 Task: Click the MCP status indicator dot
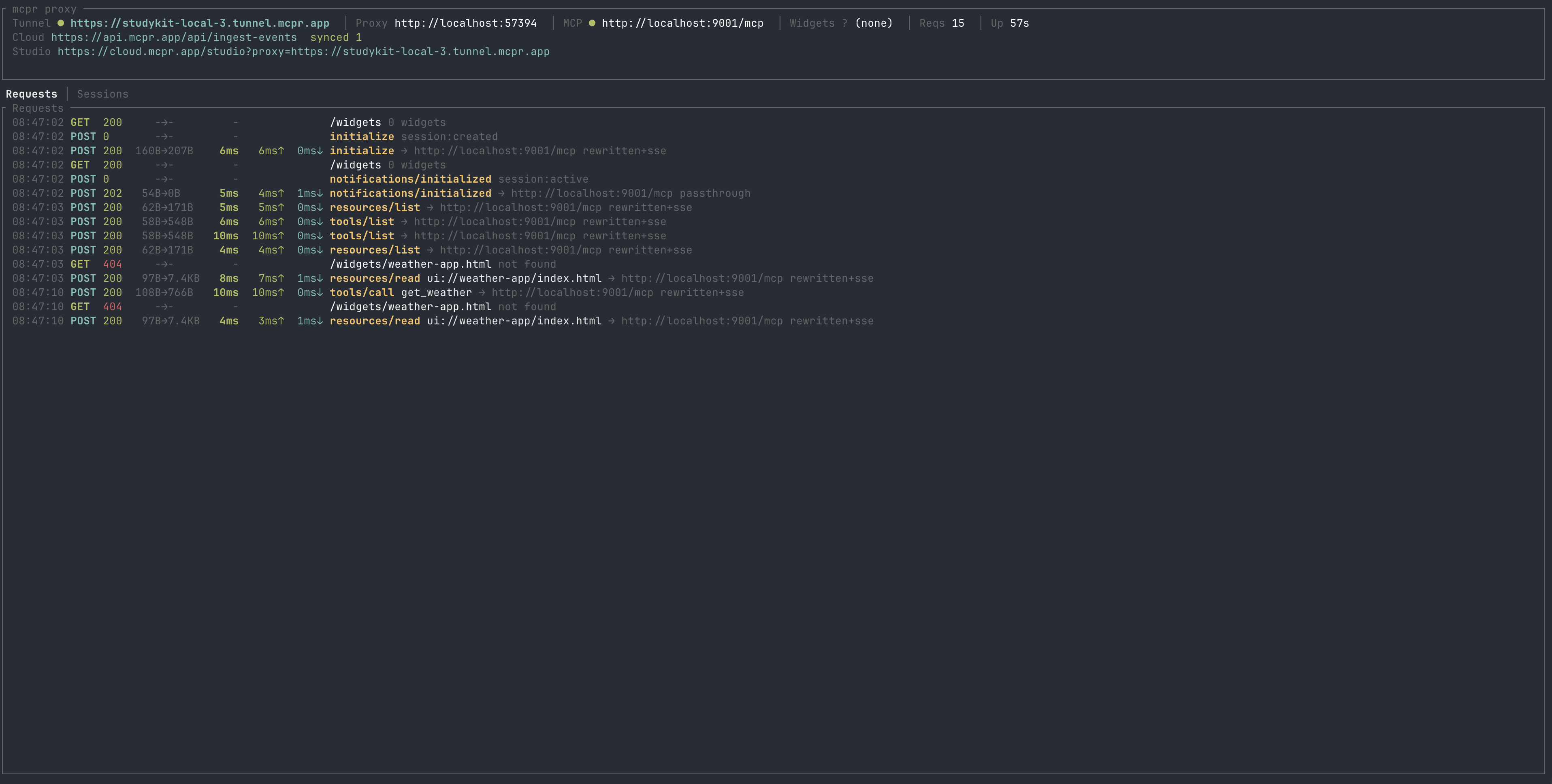click(x=592, y=23)
